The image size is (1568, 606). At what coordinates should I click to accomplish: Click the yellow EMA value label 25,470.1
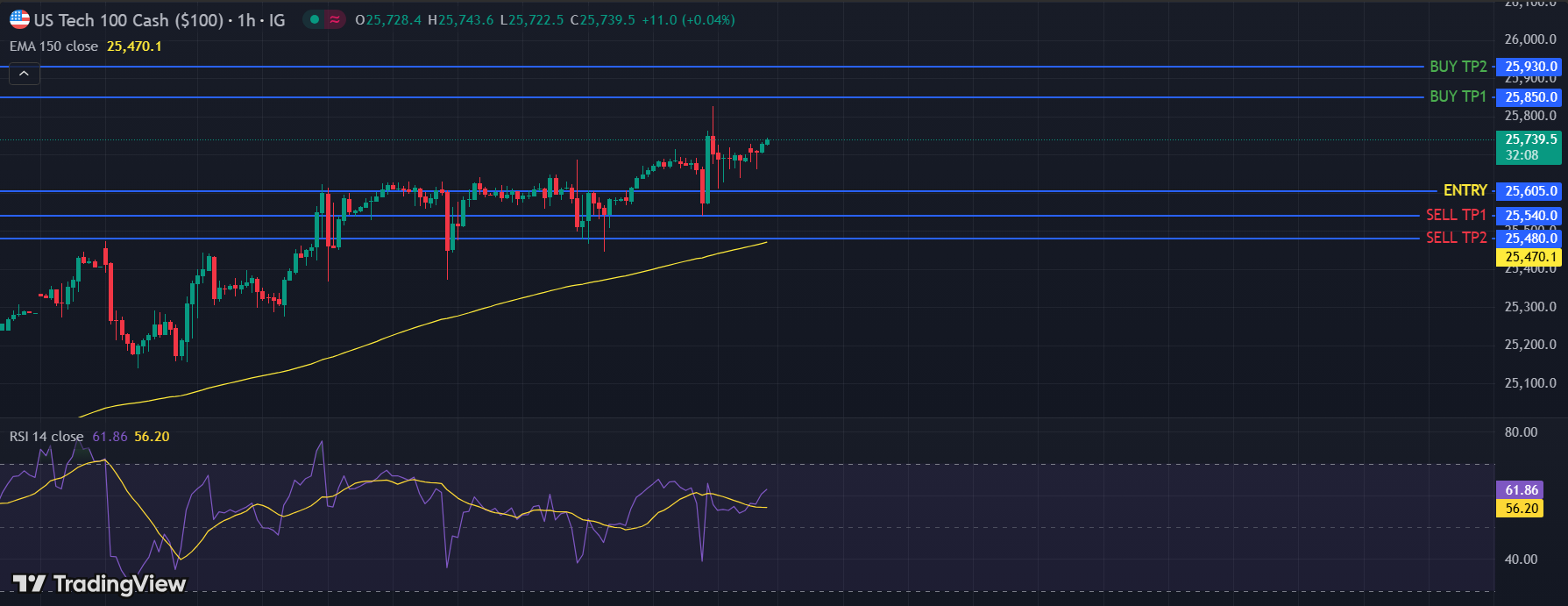(1530, 257)
